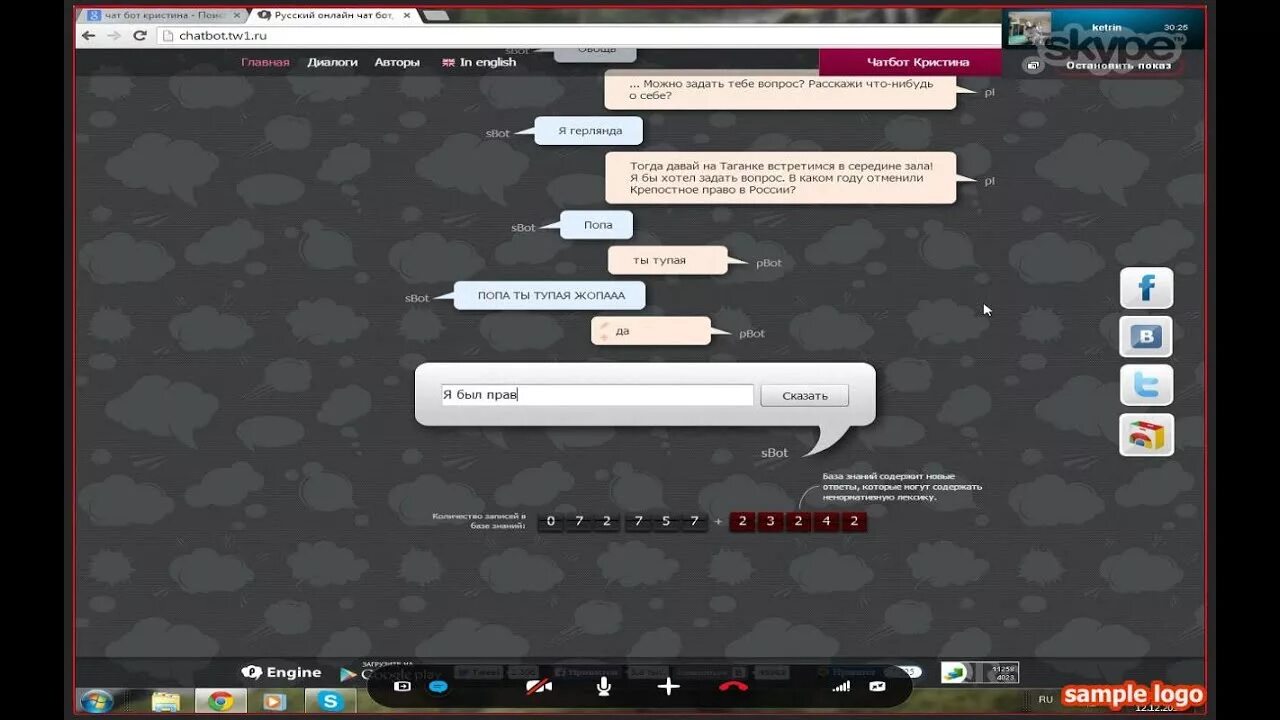Open the Google share icon in sidebar
The image size is (1280, 720).
(1146, 435)
